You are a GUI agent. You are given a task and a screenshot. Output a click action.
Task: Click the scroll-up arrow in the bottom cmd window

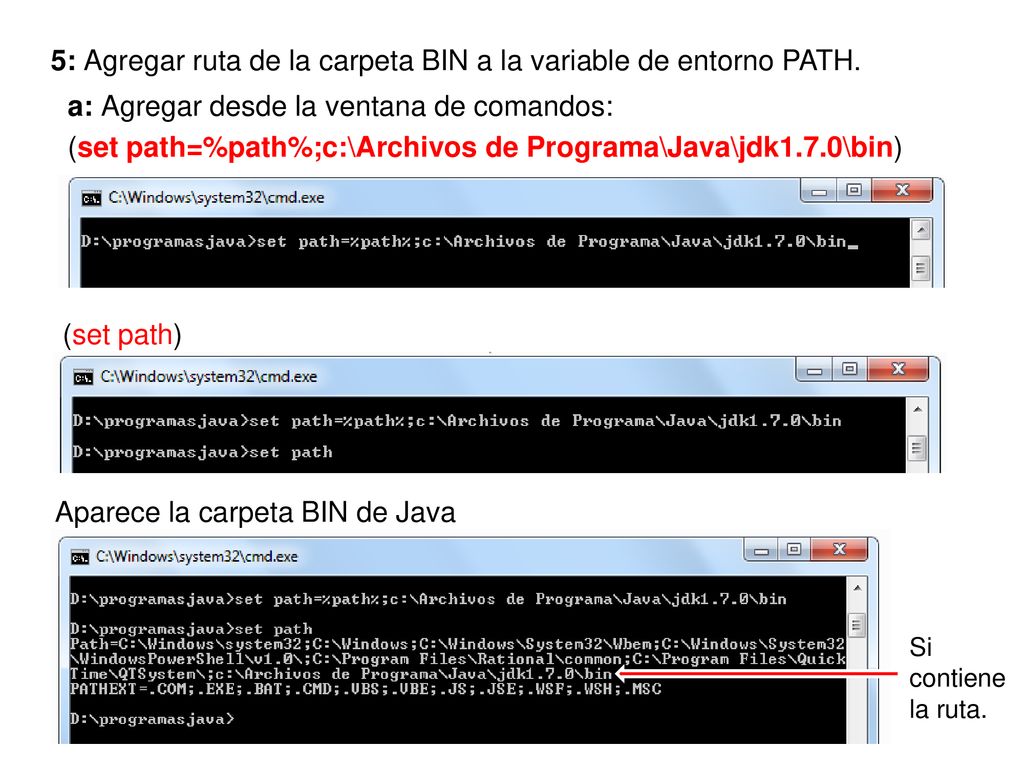[x=857, y=588]
